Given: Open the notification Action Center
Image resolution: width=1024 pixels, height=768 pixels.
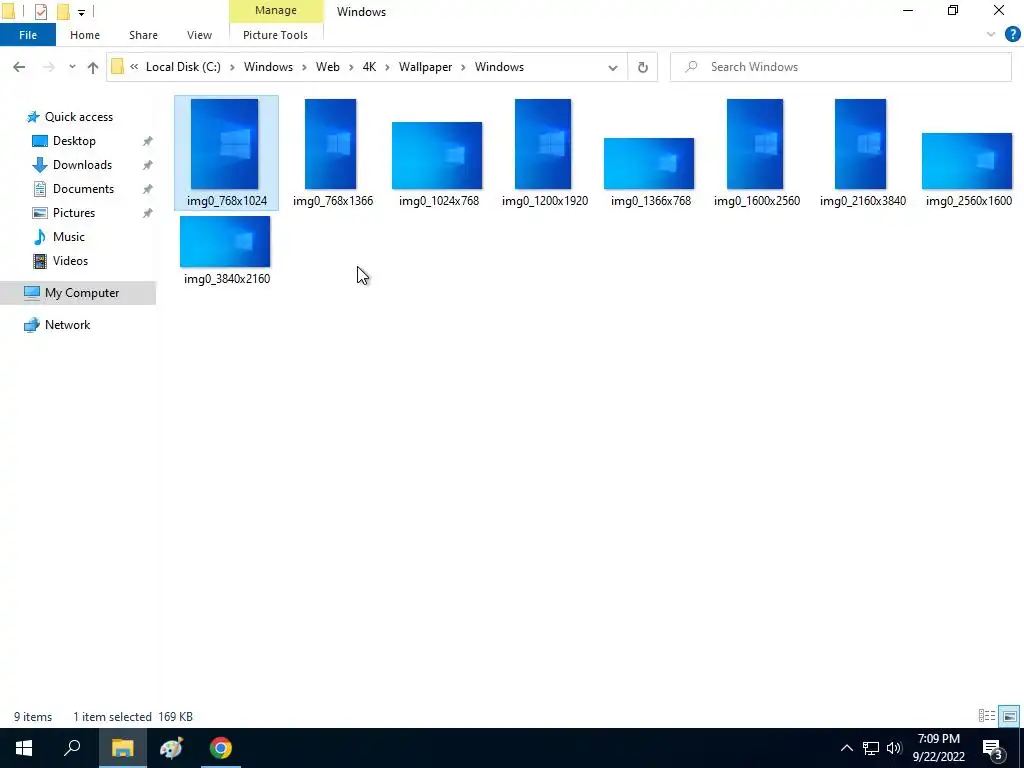Looking at the screenshot, I should pos(993,750).
